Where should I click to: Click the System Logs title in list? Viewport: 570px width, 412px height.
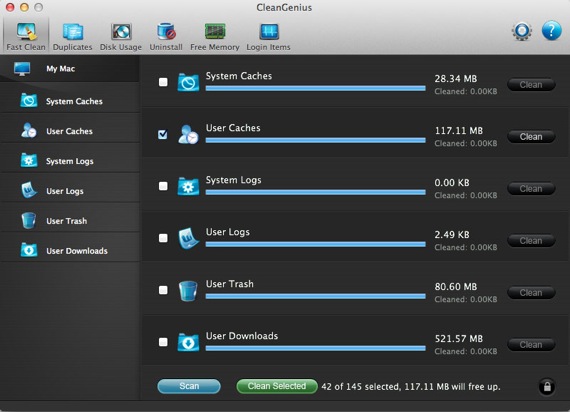(x=234, y=180)
